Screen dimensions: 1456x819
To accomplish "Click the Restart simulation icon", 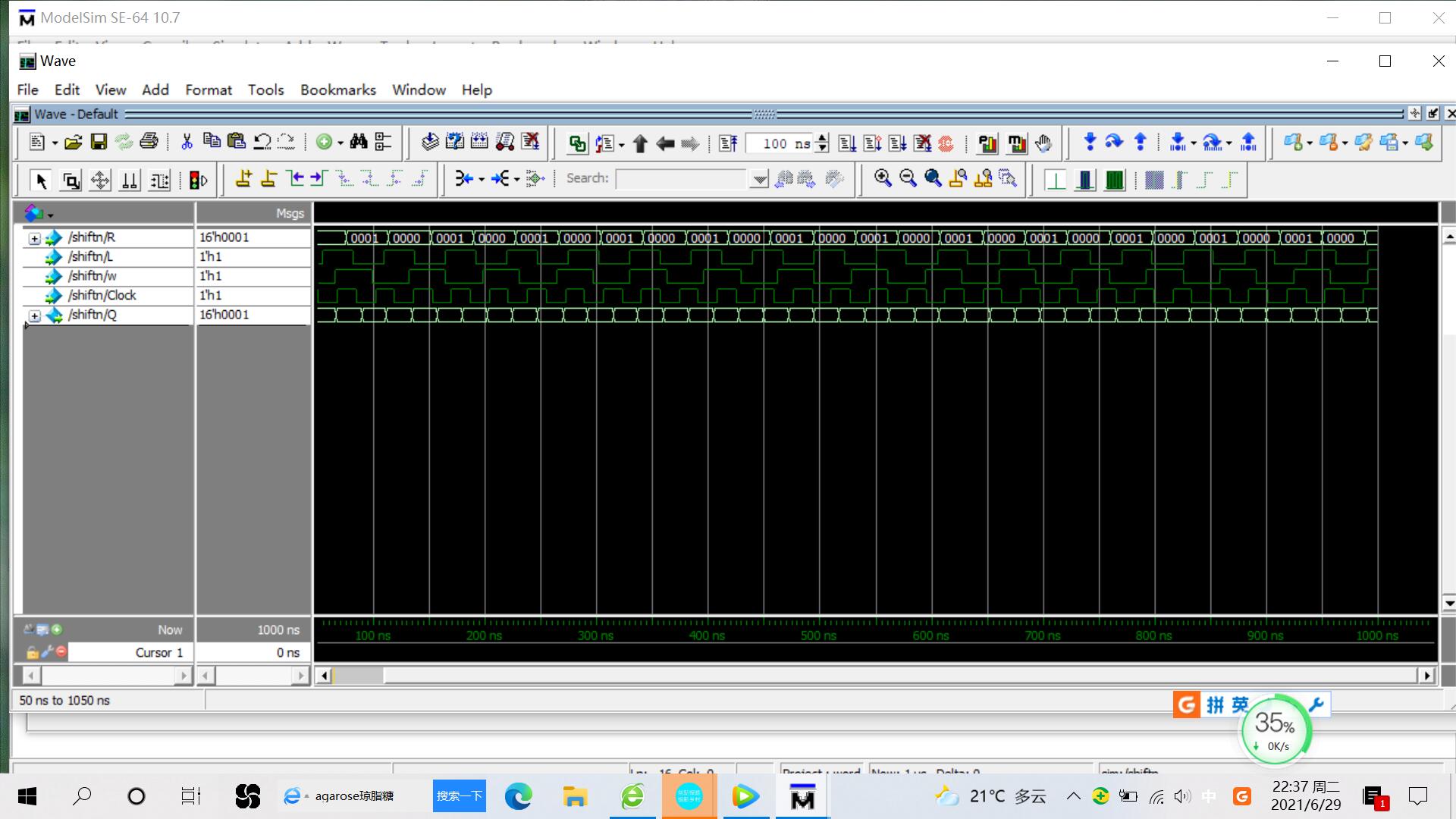I will 729,143.
